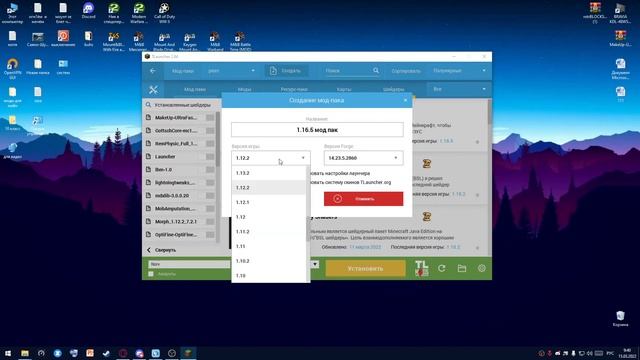
Task: Switch to the Ресурс-паки tab
Action: click(294, 89)
